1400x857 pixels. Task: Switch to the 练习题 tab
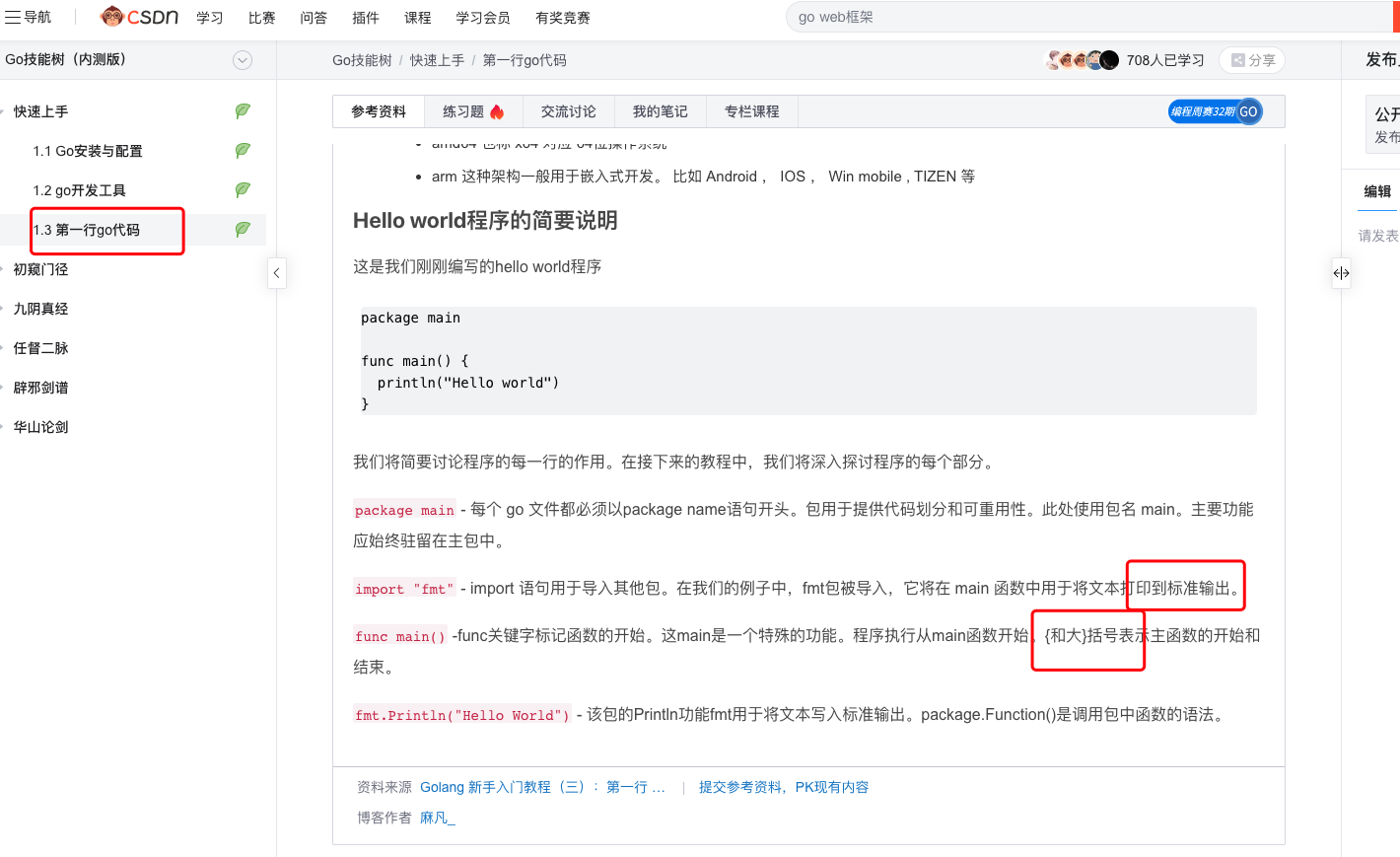point(473,111)
